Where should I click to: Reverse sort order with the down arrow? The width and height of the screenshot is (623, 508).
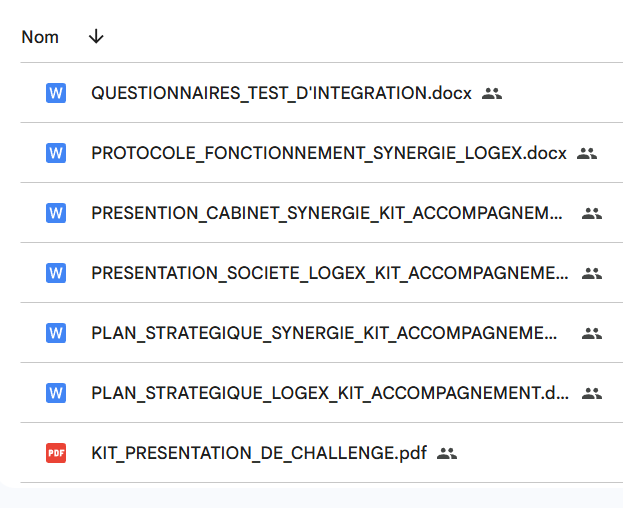pos(96,37)
